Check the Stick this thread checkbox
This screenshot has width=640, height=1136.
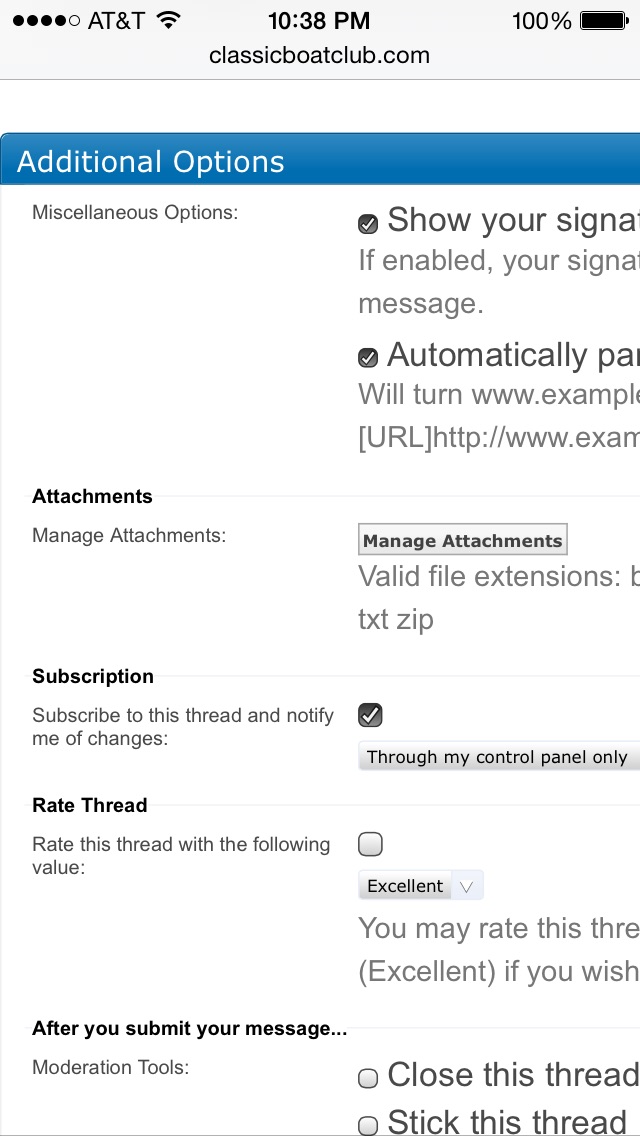point(368,1124)
